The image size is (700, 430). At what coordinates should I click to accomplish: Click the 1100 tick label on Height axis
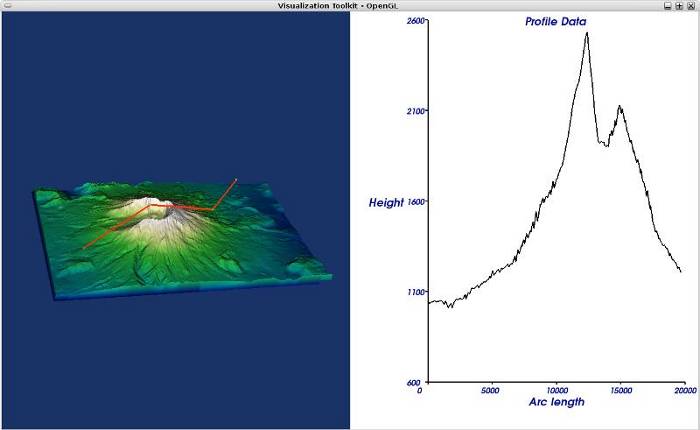[416, 292]
